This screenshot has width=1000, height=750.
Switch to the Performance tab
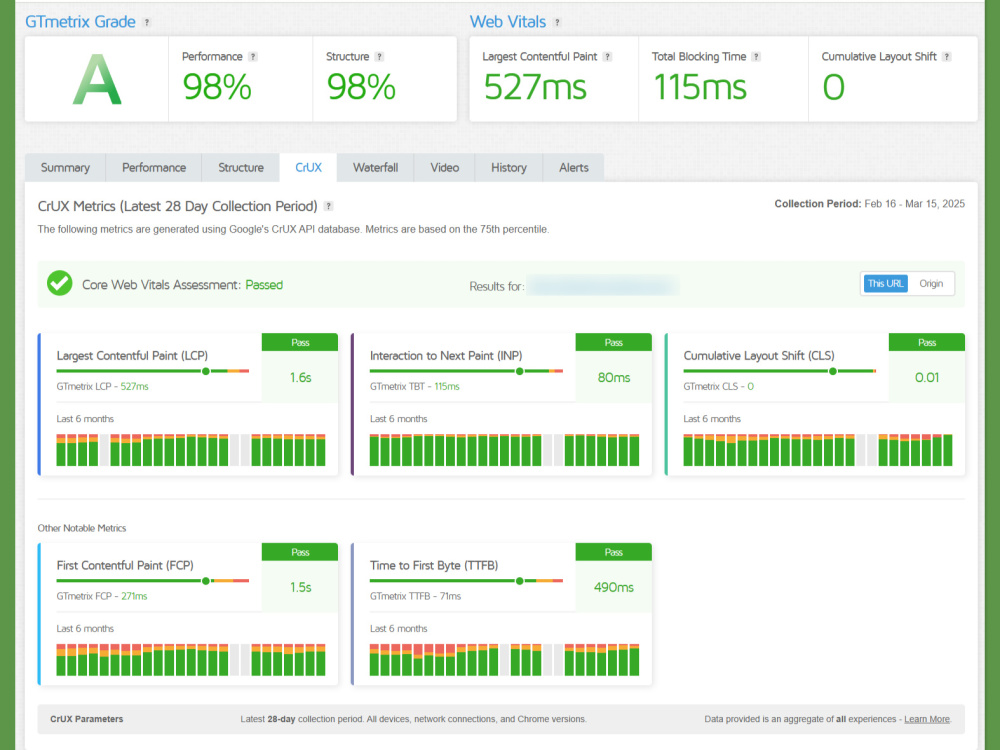point(154,168)
